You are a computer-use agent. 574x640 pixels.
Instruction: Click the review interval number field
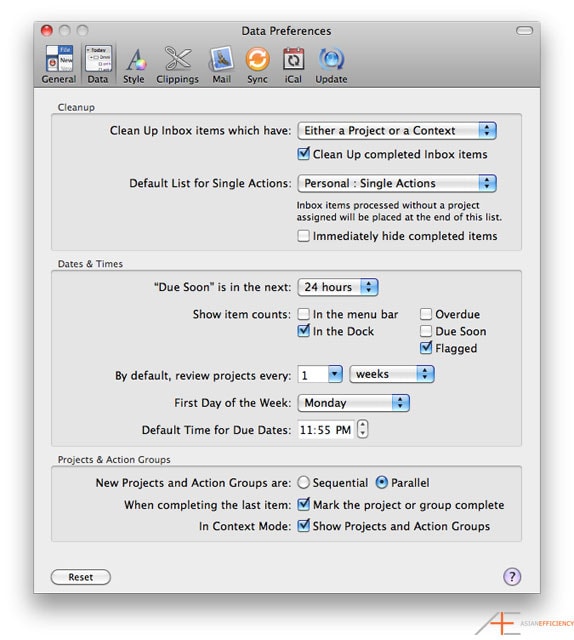click(x=313, y=374)
